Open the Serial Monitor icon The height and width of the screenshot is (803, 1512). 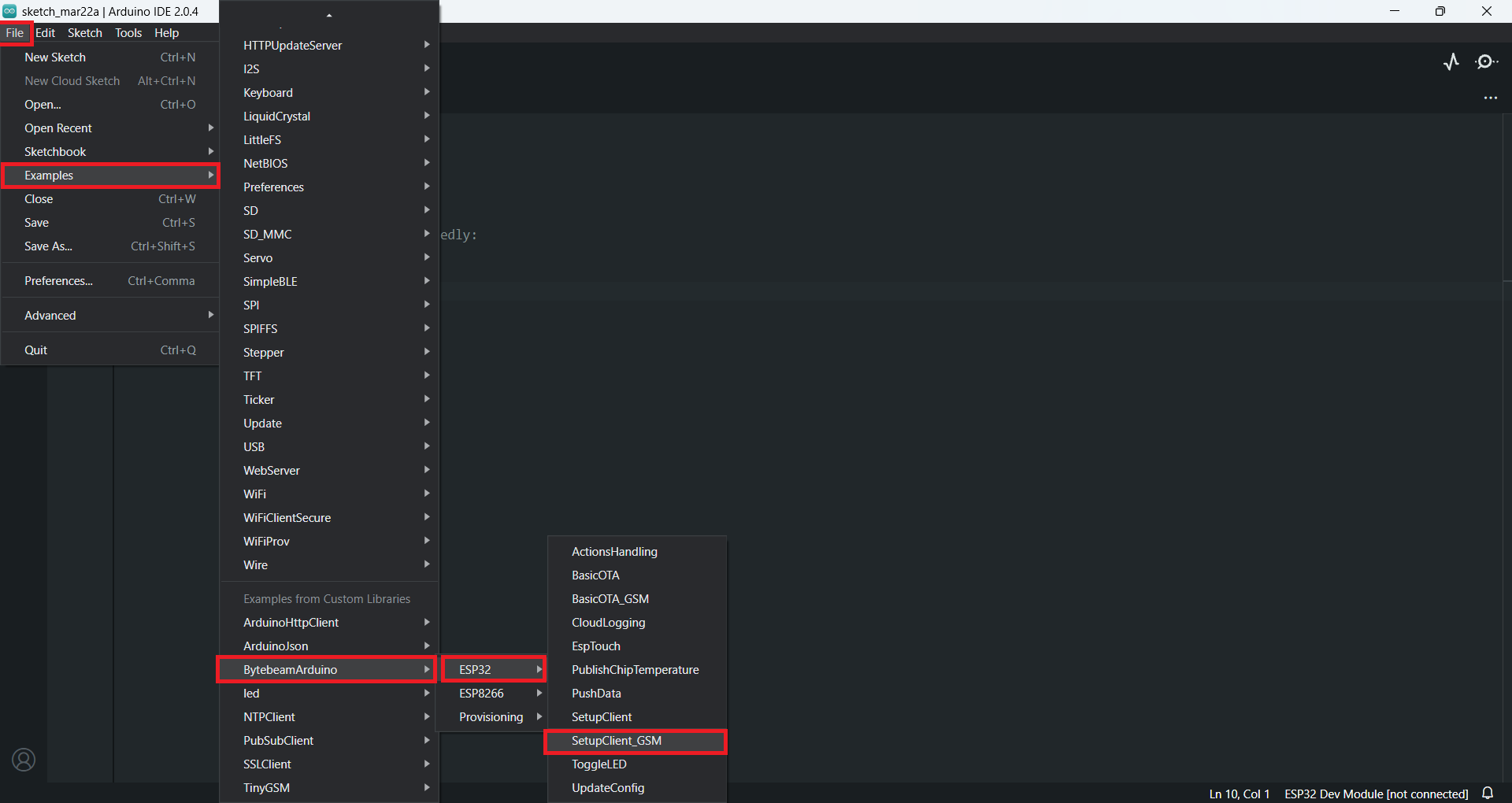click(1486, 62)
